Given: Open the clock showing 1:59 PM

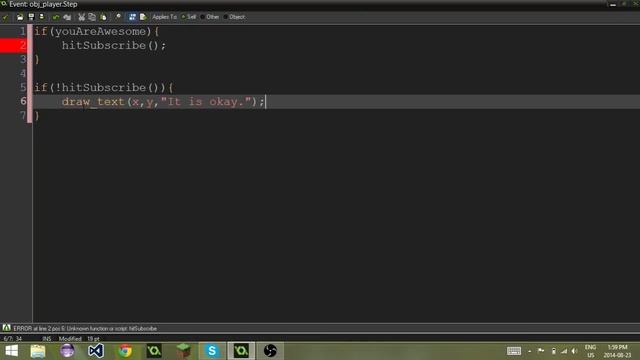Looking at the screenshot, I should (x=617, y=351).
